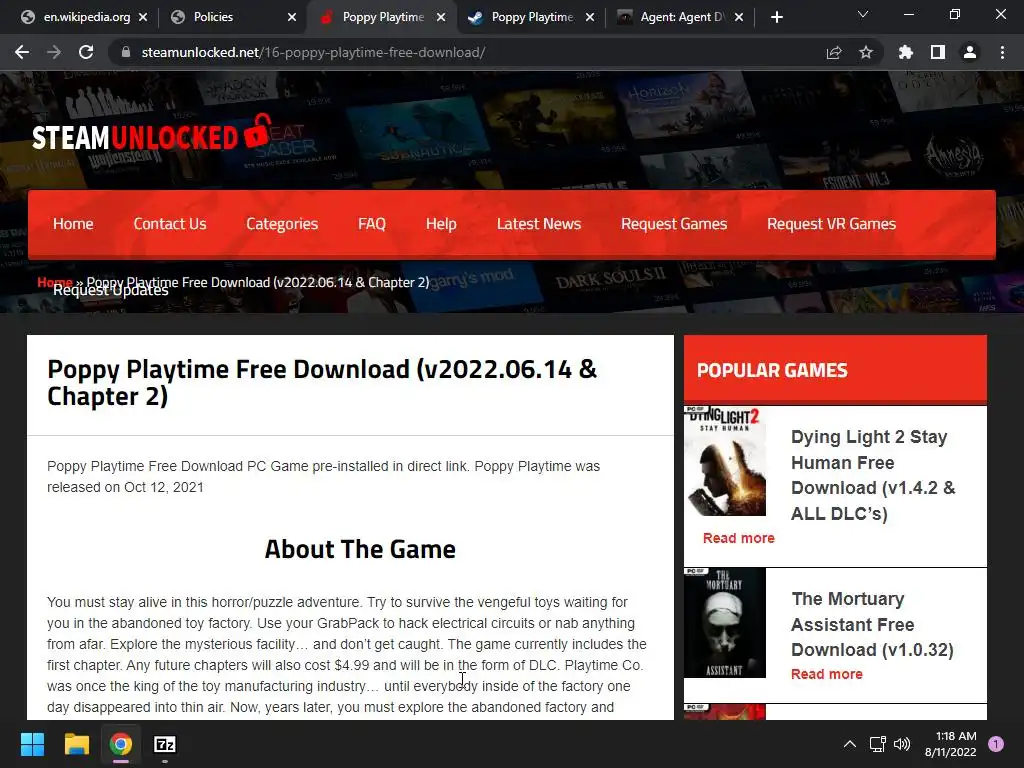Open the Home menu item

pos(73,224)
